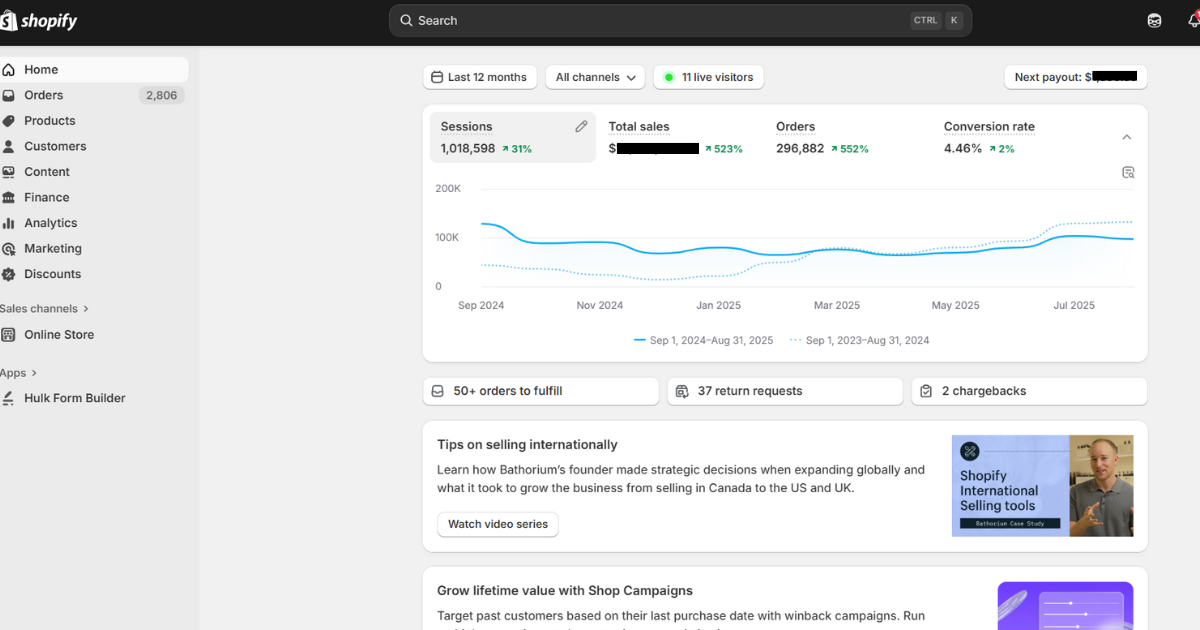Image resolution: width=1200 pixels, height=630 pixels.
Task: Click the magnifier icon in the search bar
Action: pos(406,21)
